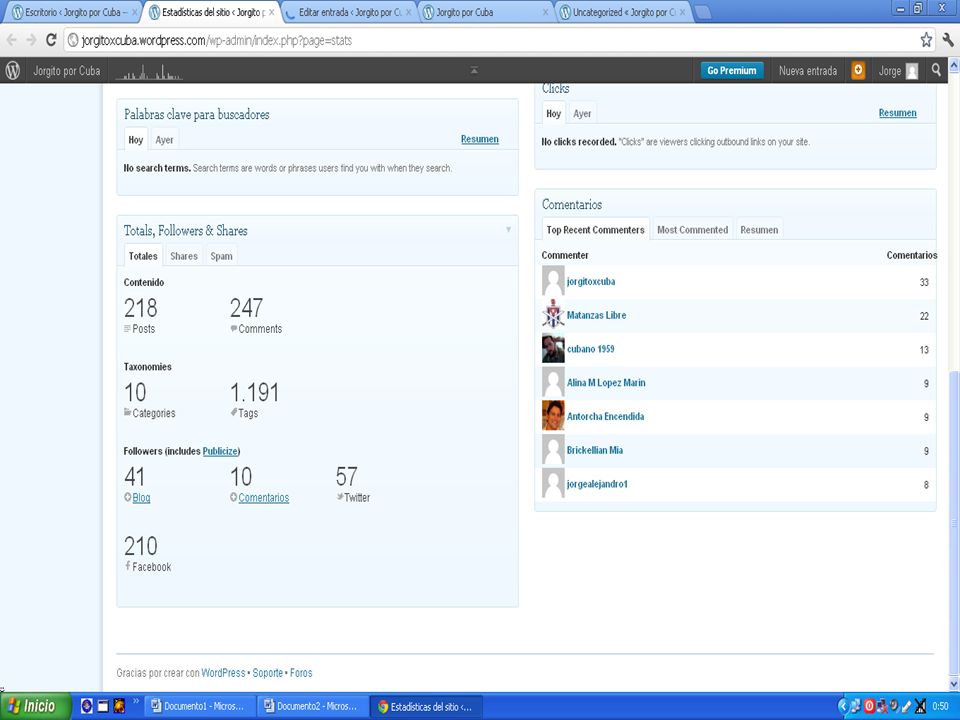
Task: Click the show desktop quick launch icon
Action: tap(103, 707)
